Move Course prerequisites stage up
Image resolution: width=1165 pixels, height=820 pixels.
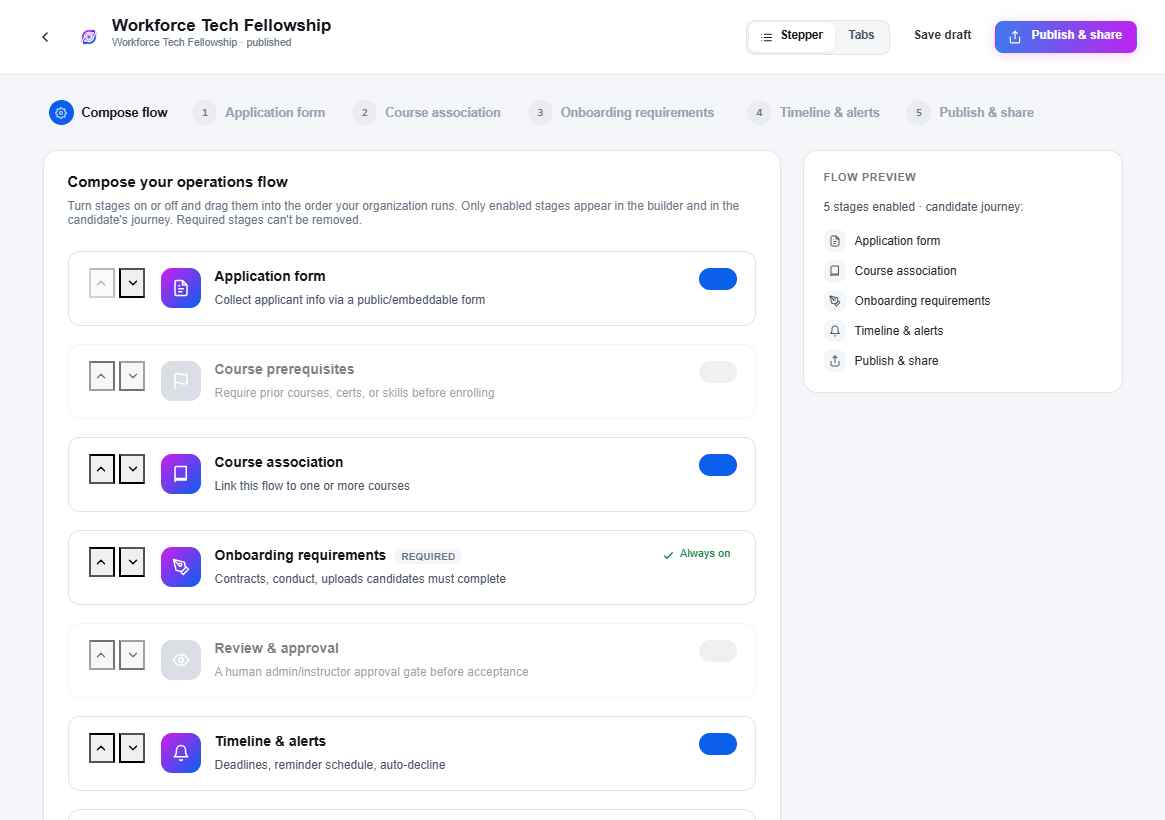pos(102,376)
